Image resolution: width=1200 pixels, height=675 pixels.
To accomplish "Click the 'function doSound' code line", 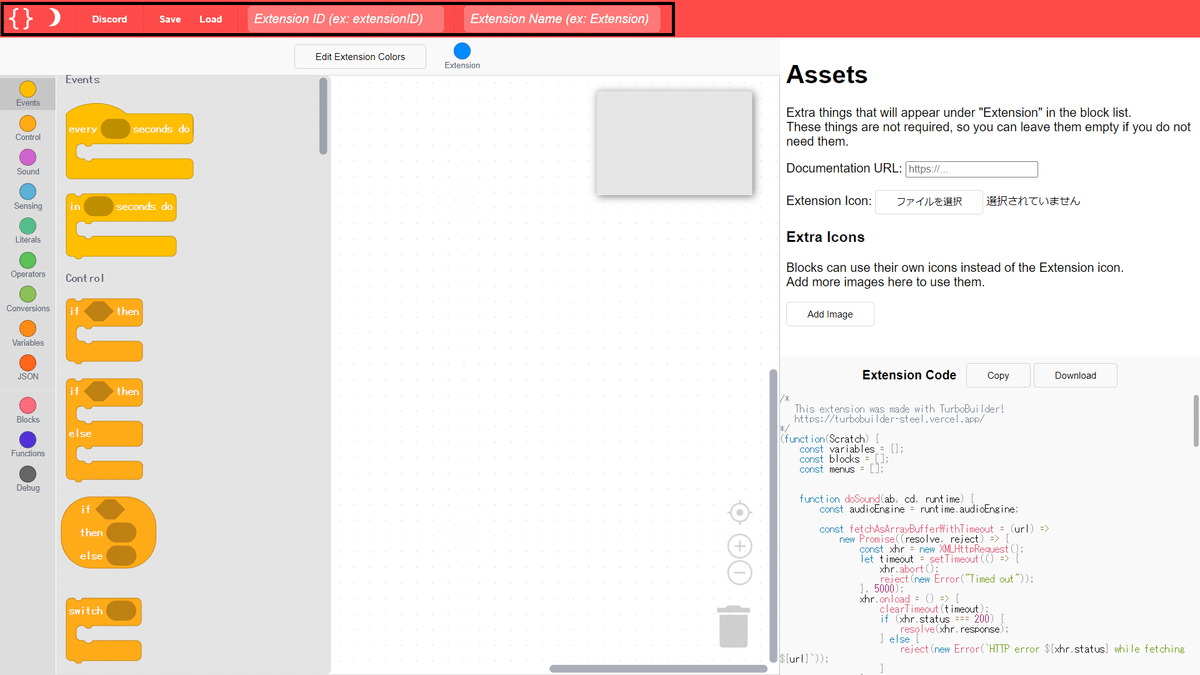I will coord(886,499).
